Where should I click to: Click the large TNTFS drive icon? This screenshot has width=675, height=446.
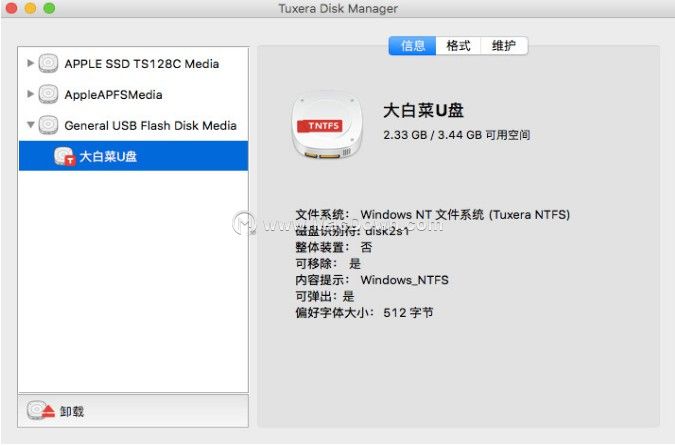328,125
